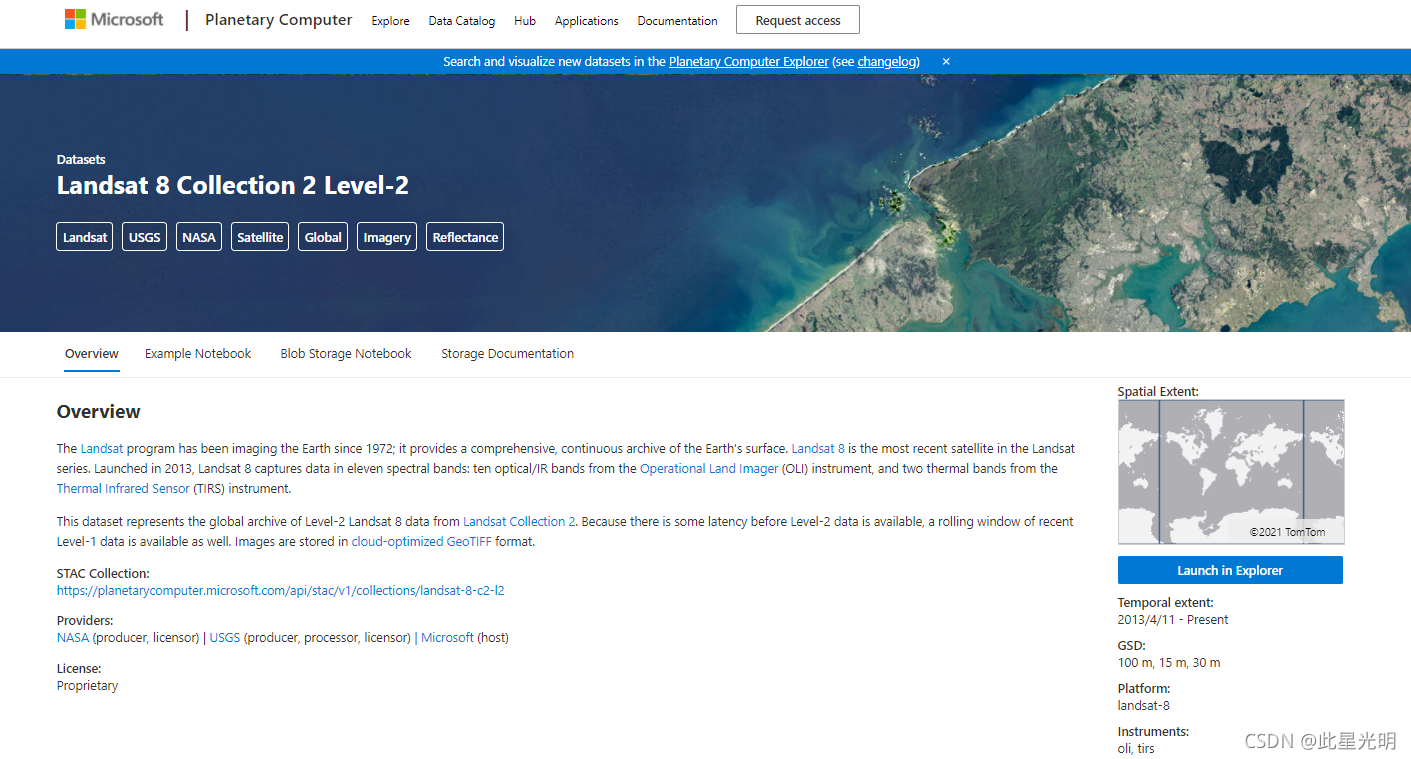The width and height of the screenshot is (1411, 759).
Task: Open the STAC Collection API URL
Action: point(281,591)
